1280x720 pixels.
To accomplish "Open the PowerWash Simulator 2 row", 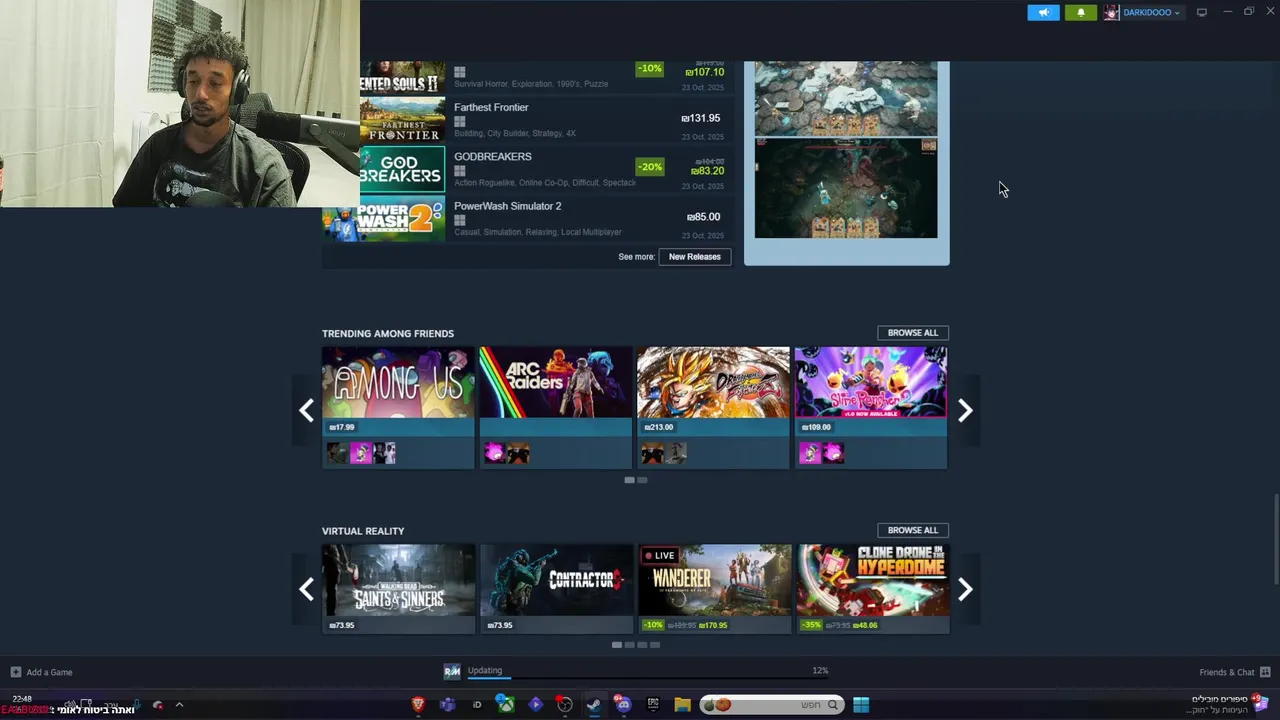I will point(527,219).
